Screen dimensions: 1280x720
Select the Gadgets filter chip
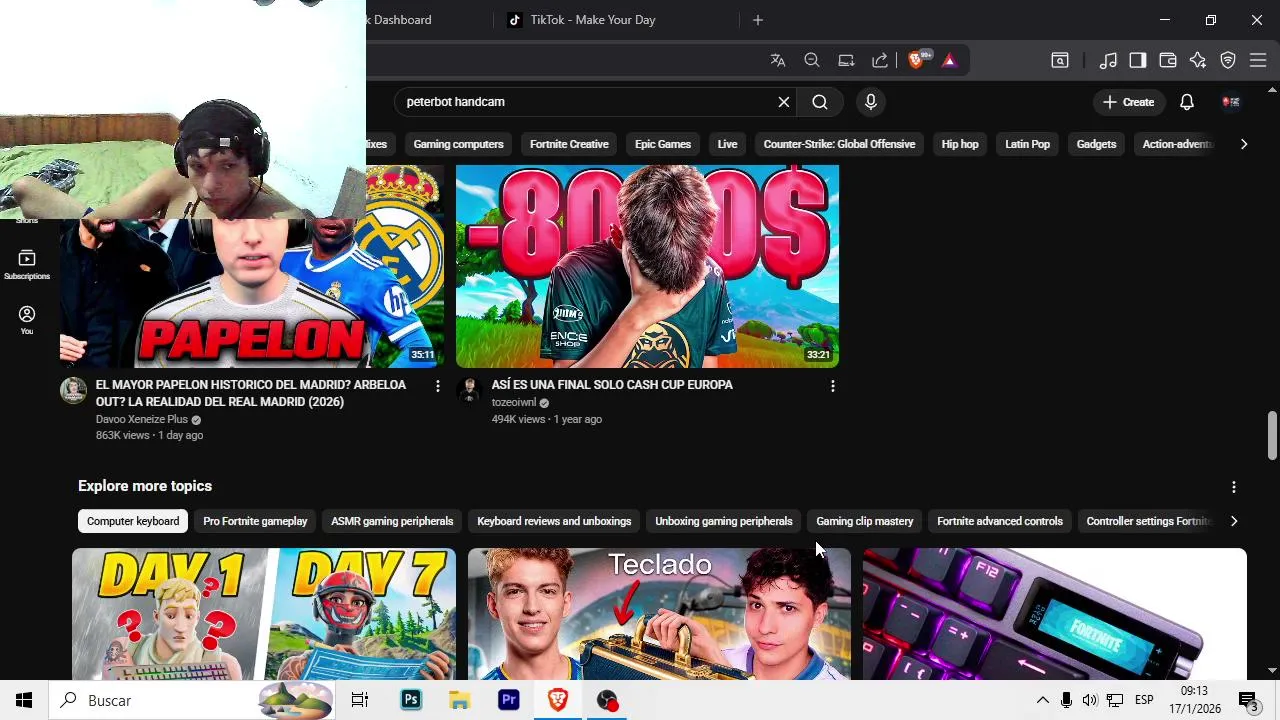(1096, 144)
